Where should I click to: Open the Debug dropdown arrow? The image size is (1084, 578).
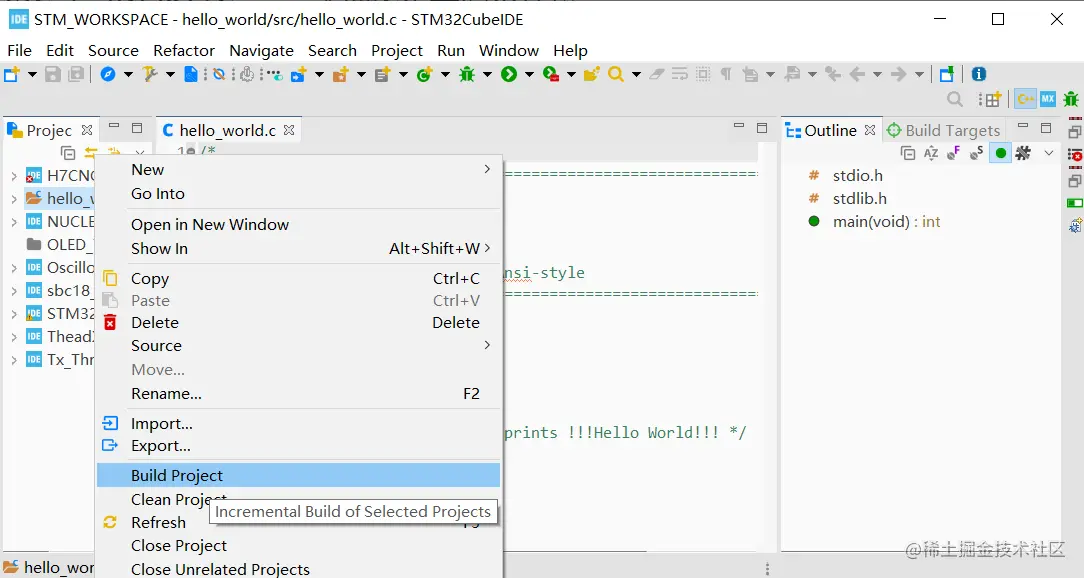(487, 75)
